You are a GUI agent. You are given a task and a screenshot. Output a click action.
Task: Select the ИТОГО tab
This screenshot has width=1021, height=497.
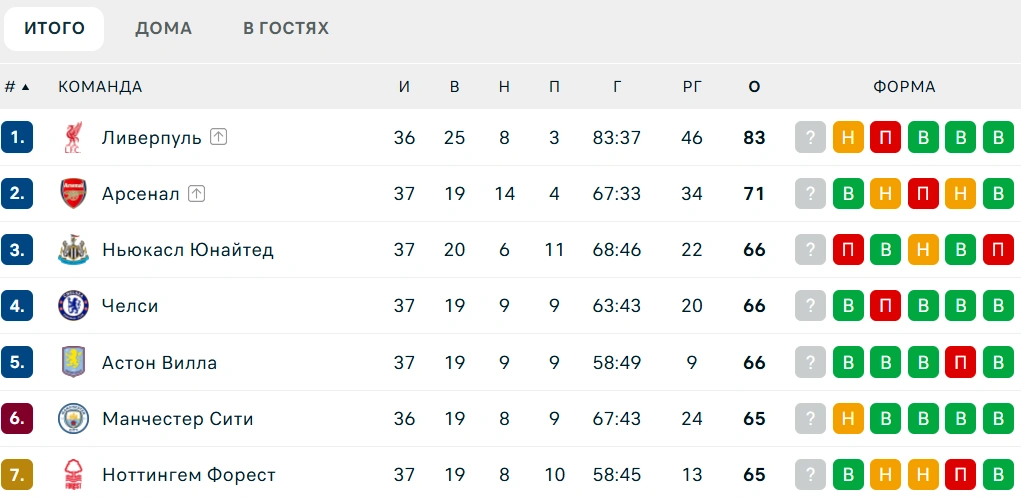click(54, 29)
